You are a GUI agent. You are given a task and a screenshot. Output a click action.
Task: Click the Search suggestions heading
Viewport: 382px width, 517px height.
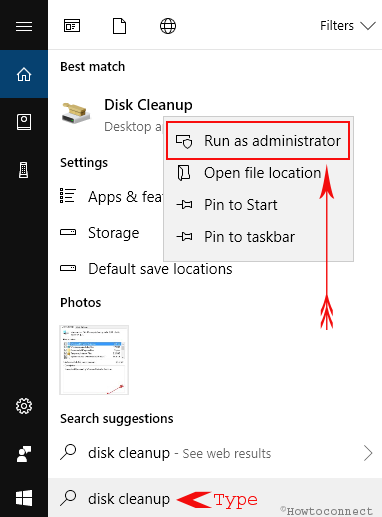[x=117, y=419]
